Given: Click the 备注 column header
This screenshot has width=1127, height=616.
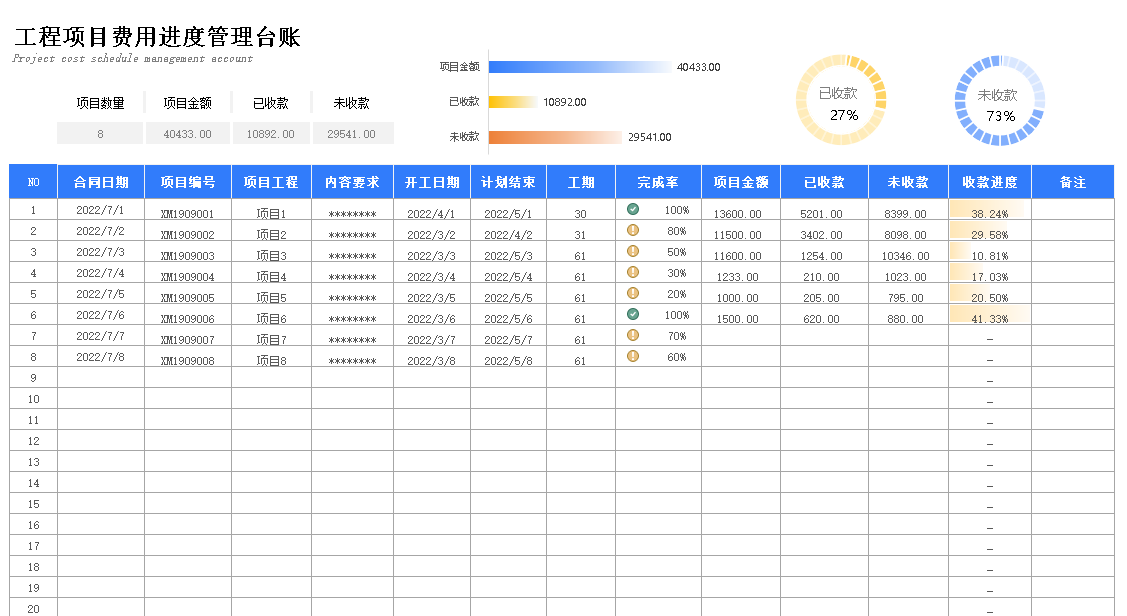Looking at the screenshot, I should pyautogui.click(x=1072, y=182).
